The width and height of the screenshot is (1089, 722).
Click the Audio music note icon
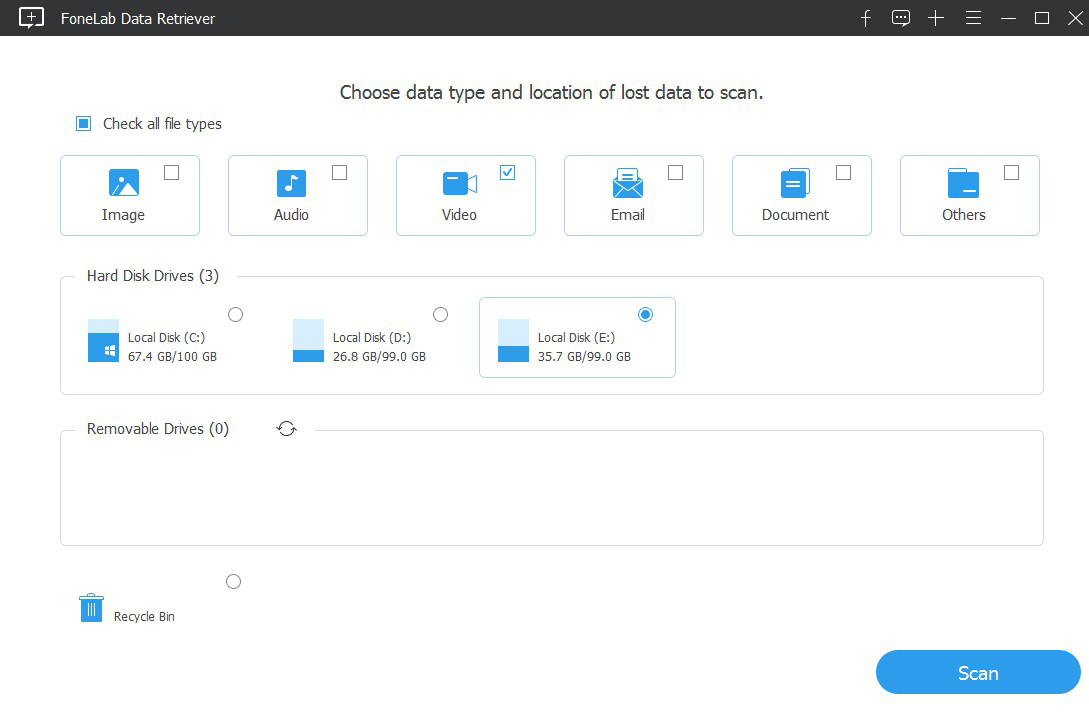point(291,183)
